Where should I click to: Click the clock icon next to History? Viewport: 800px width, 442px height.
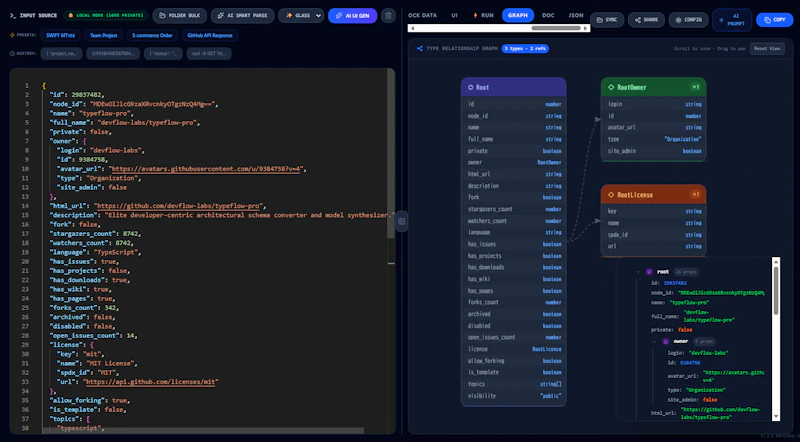(x=12, y=53)
